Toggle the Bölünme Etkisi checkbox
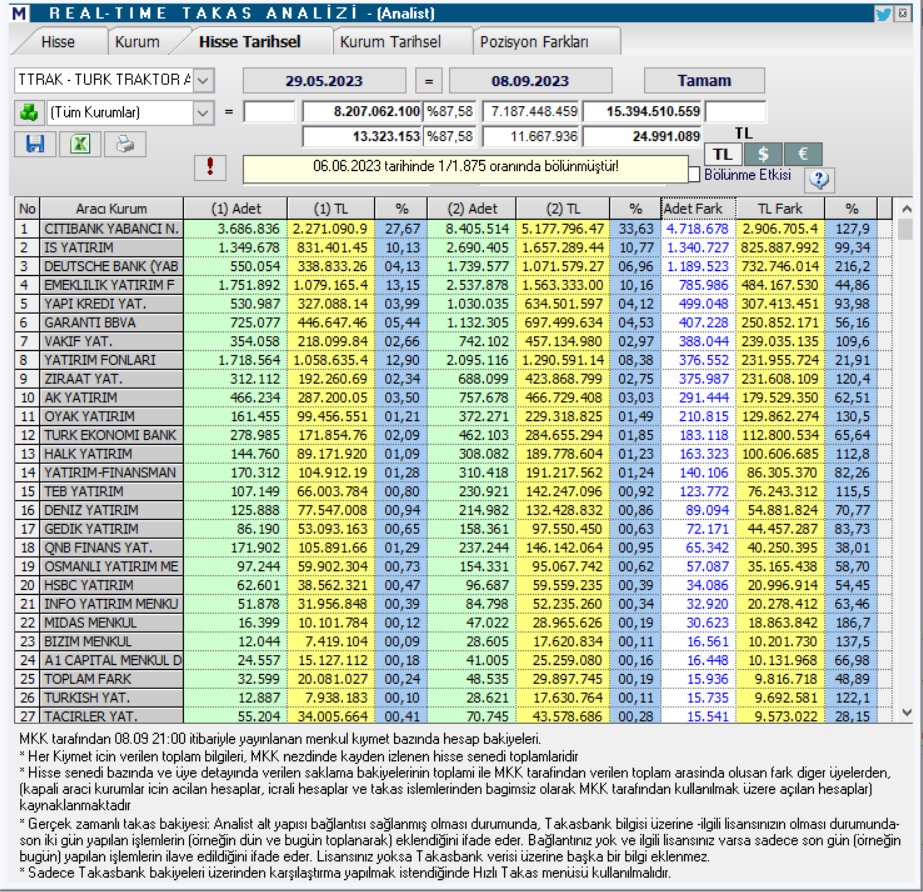 [x=694, y=175]
